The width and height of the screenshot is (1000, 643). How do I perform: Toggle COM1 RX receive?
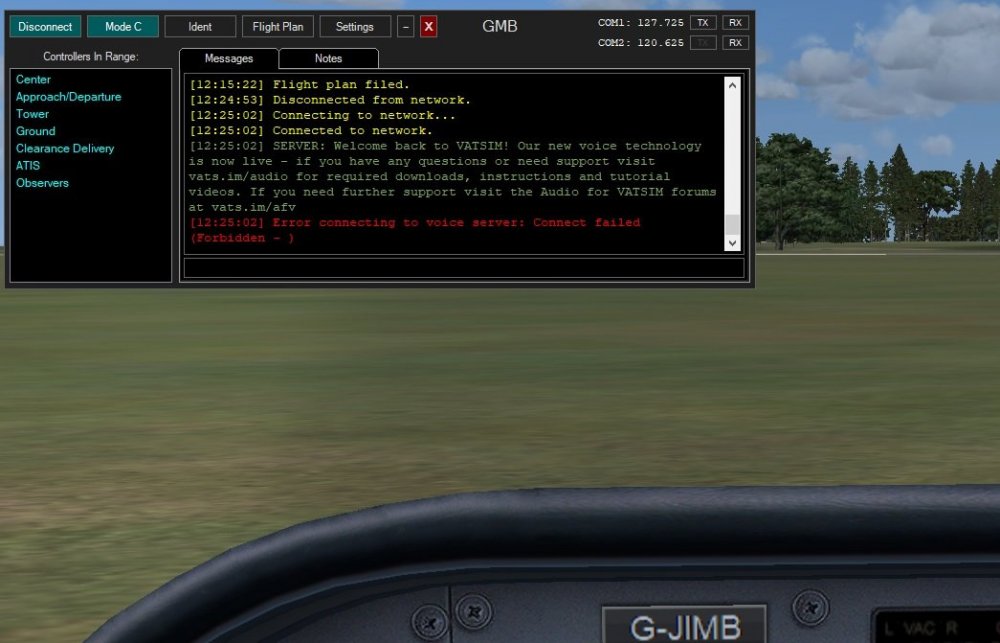735,22
